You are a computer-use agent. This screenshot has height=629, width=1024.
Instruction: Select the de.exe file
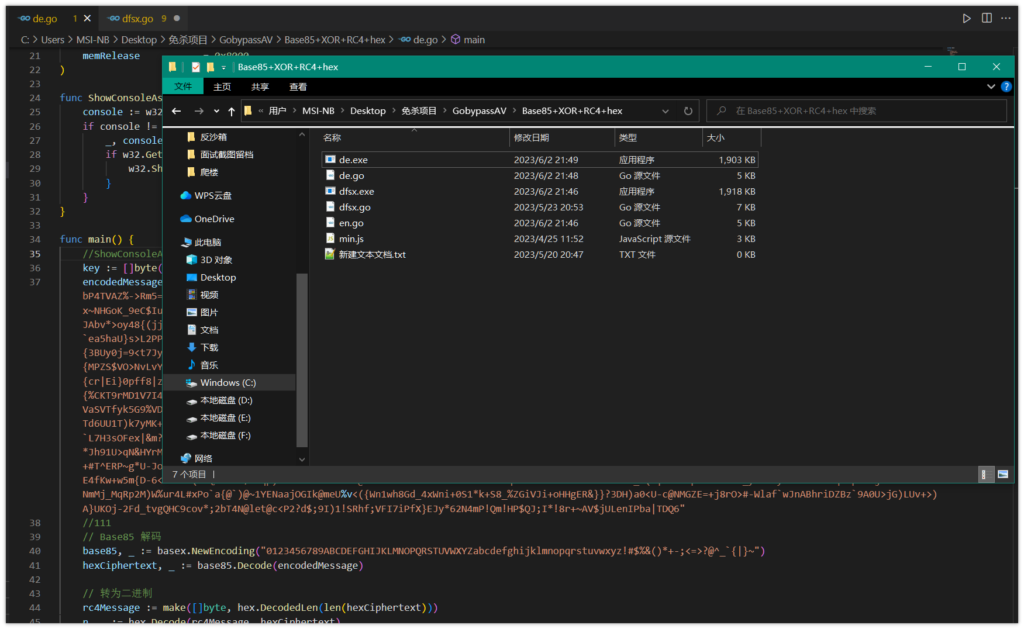(x=539, y=160)
